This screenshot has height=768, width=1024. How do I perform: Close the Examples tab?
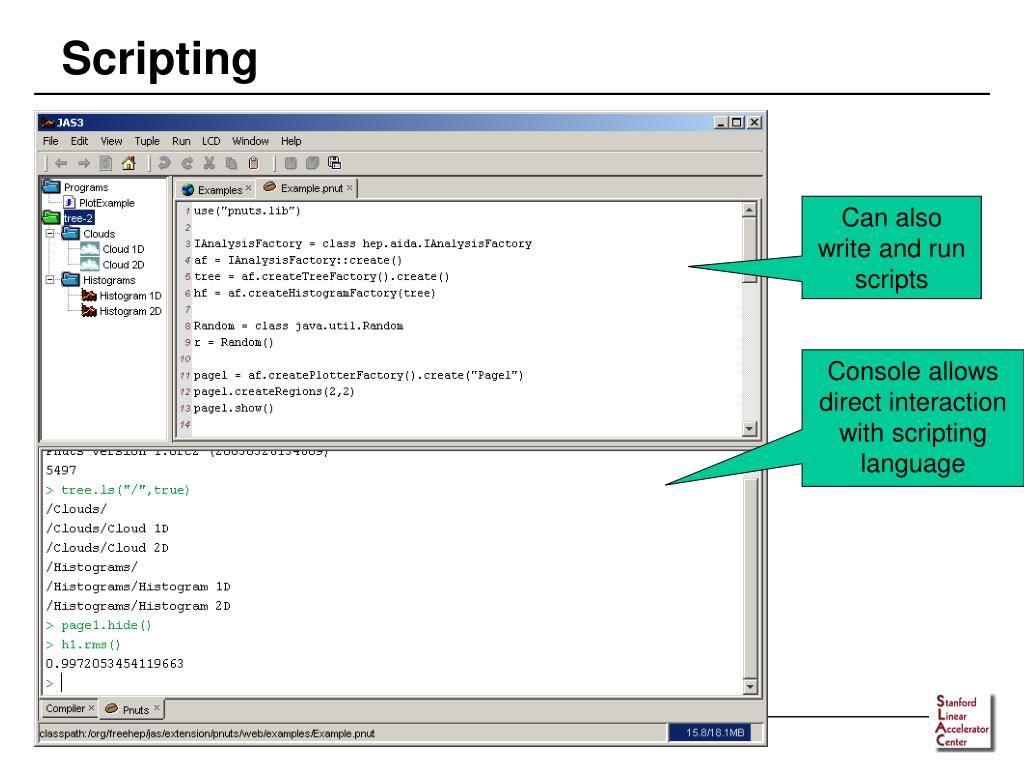pos(248,188)
